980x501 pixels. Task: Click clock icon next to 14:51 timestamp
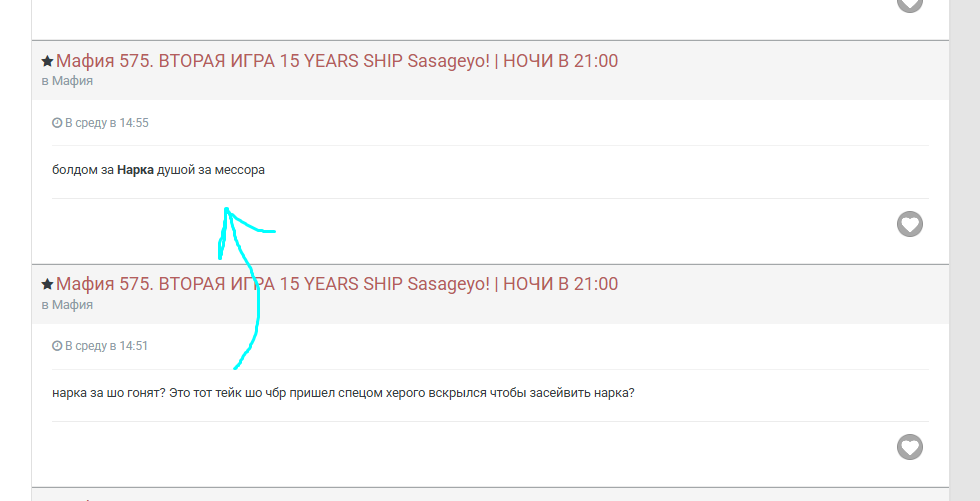[x=57, y=346]
